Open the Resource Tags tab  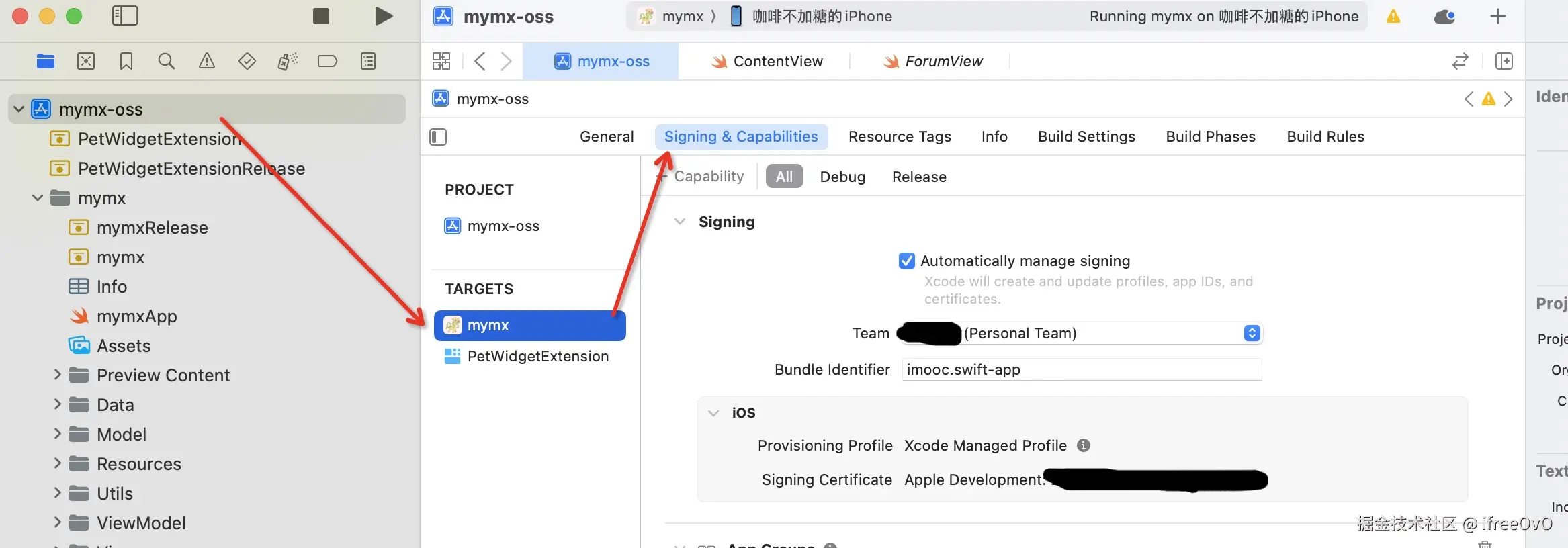(x=900, y=137)
